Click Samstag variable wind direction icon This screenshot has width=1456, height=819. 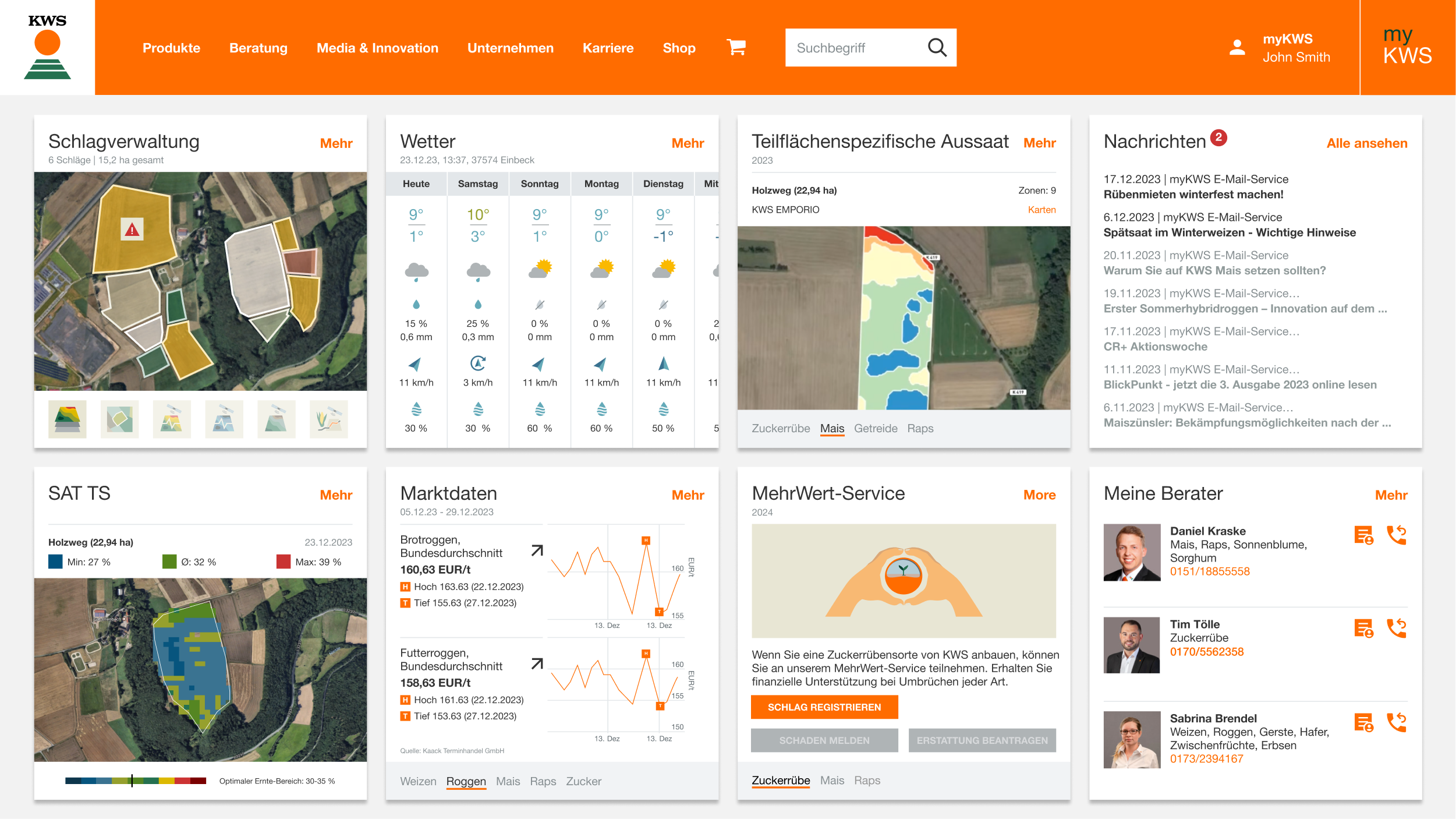click(x=478, y=363)
